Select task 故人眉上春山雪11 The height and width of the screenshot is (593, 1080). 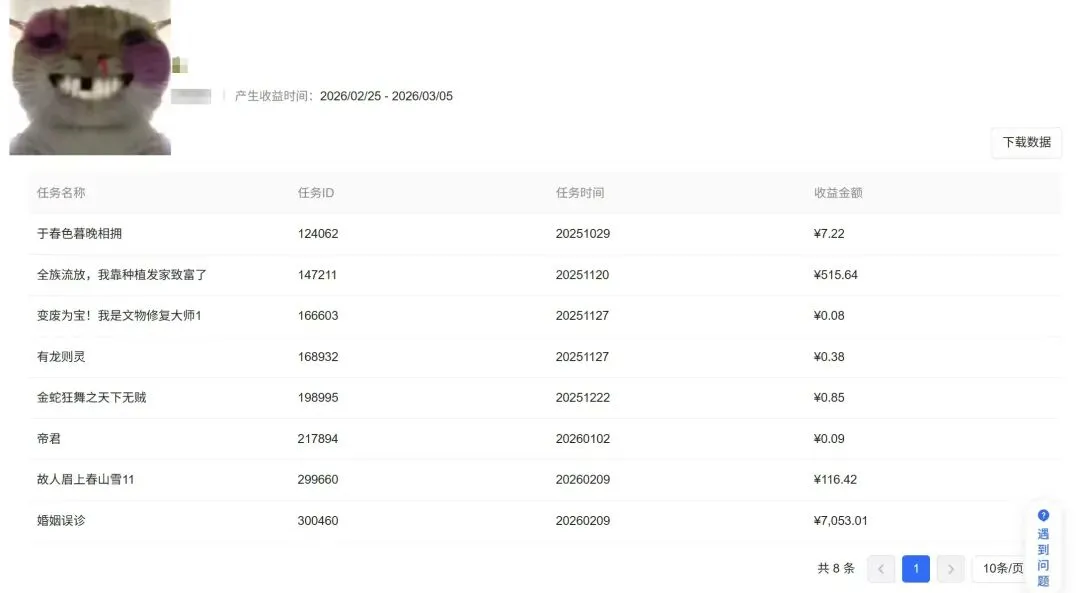[x=85, y=479]
